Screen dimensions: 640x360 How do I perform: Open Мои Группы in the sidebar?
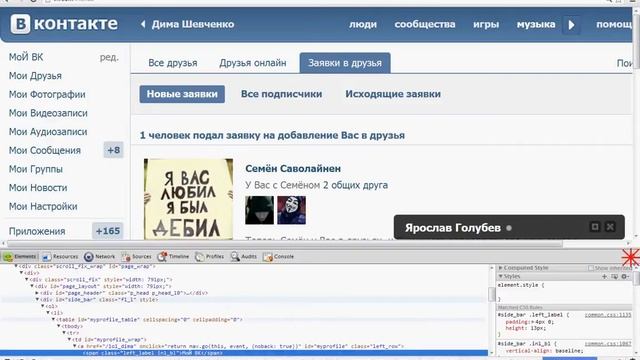(x=36, y=169)
